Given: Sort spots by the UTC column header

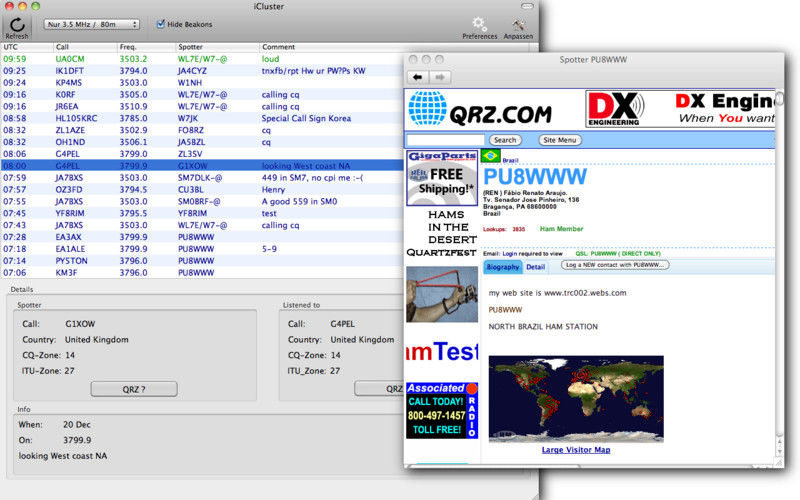Looking at the screenshot, I should point(27,47).
